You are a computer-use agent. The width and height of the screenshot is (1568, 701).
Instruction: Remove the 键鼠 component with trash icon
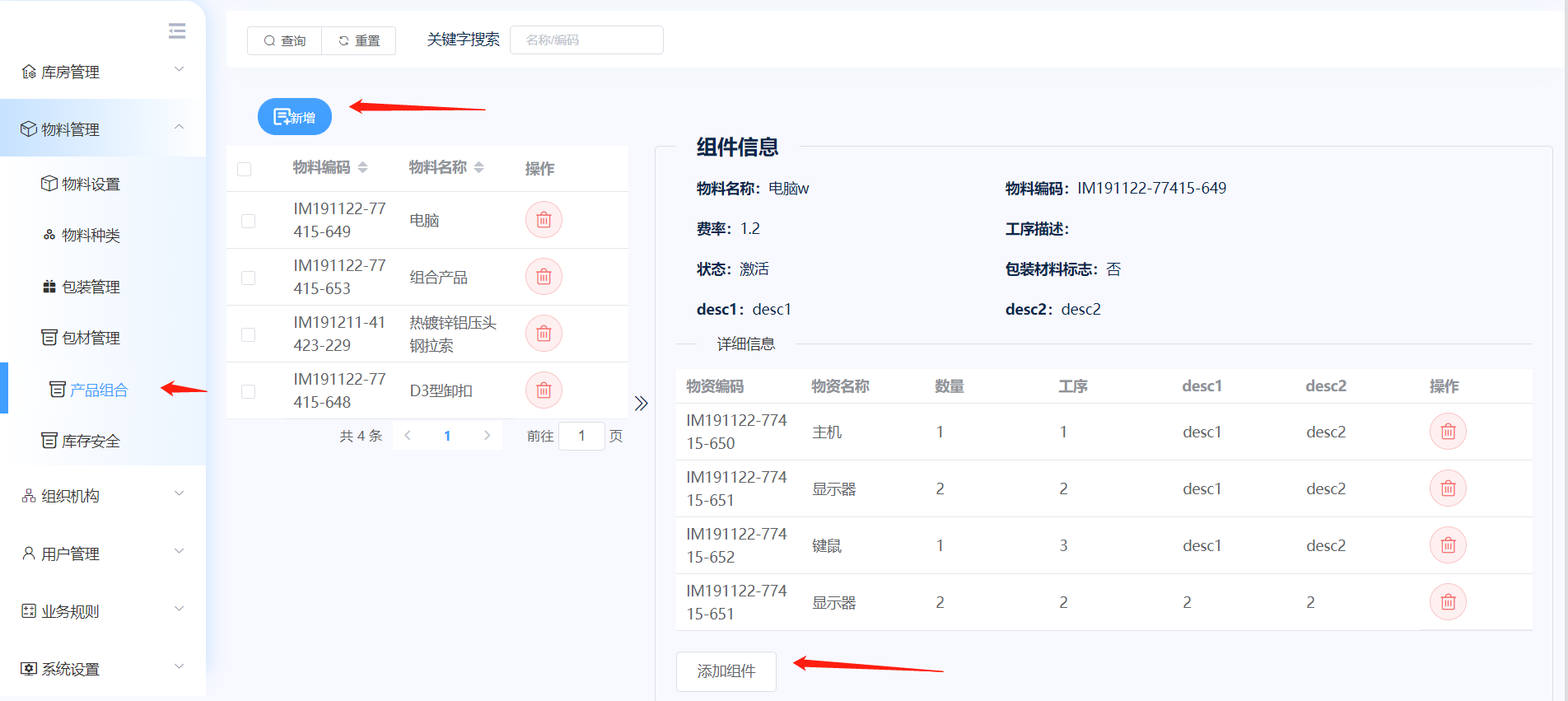[x=1448, y=545]
